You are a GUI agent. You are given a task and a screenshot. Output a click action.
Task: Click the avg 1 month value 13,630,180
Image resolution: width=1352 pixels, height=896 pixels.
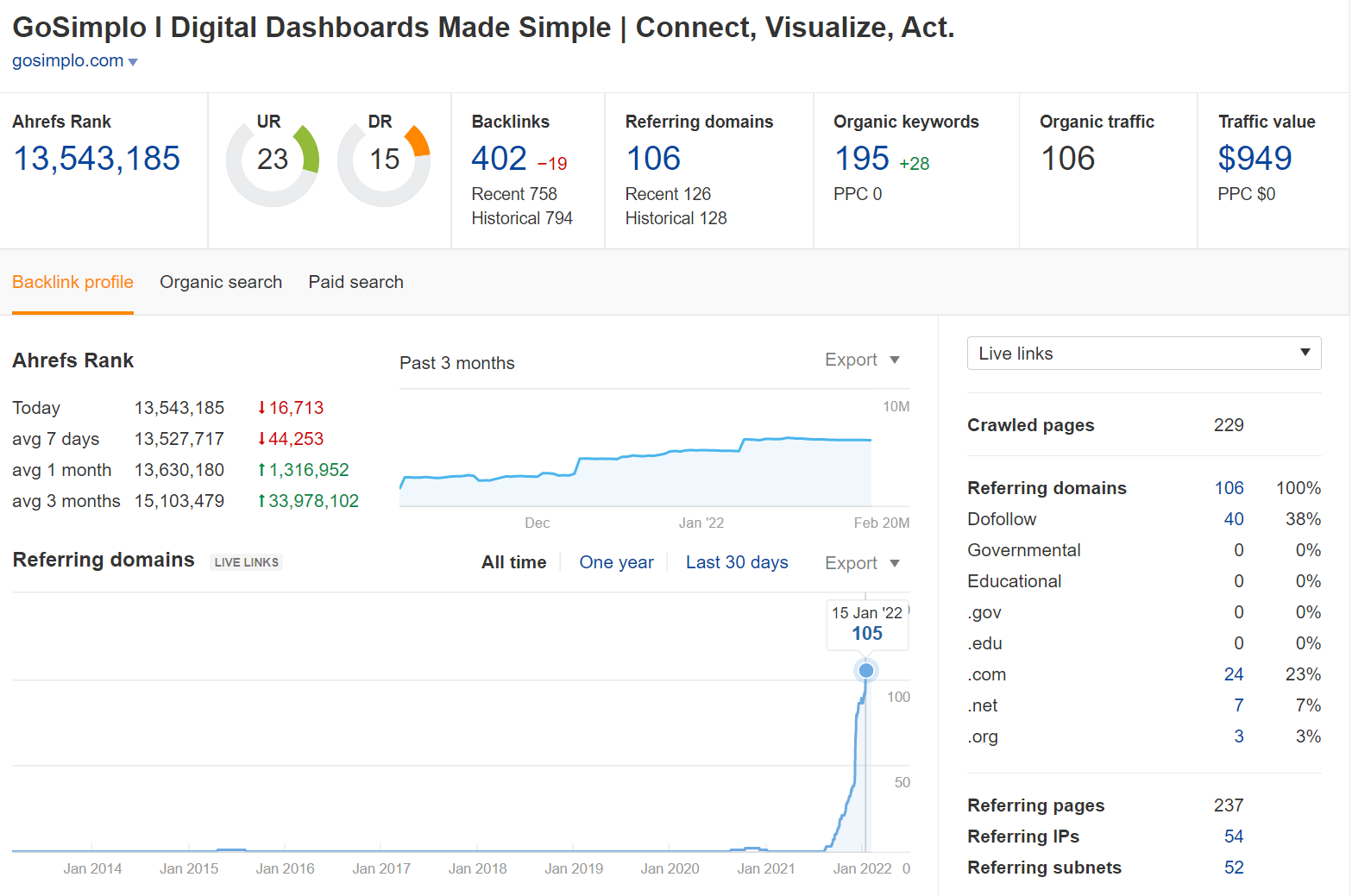click(x=179, y=470)
